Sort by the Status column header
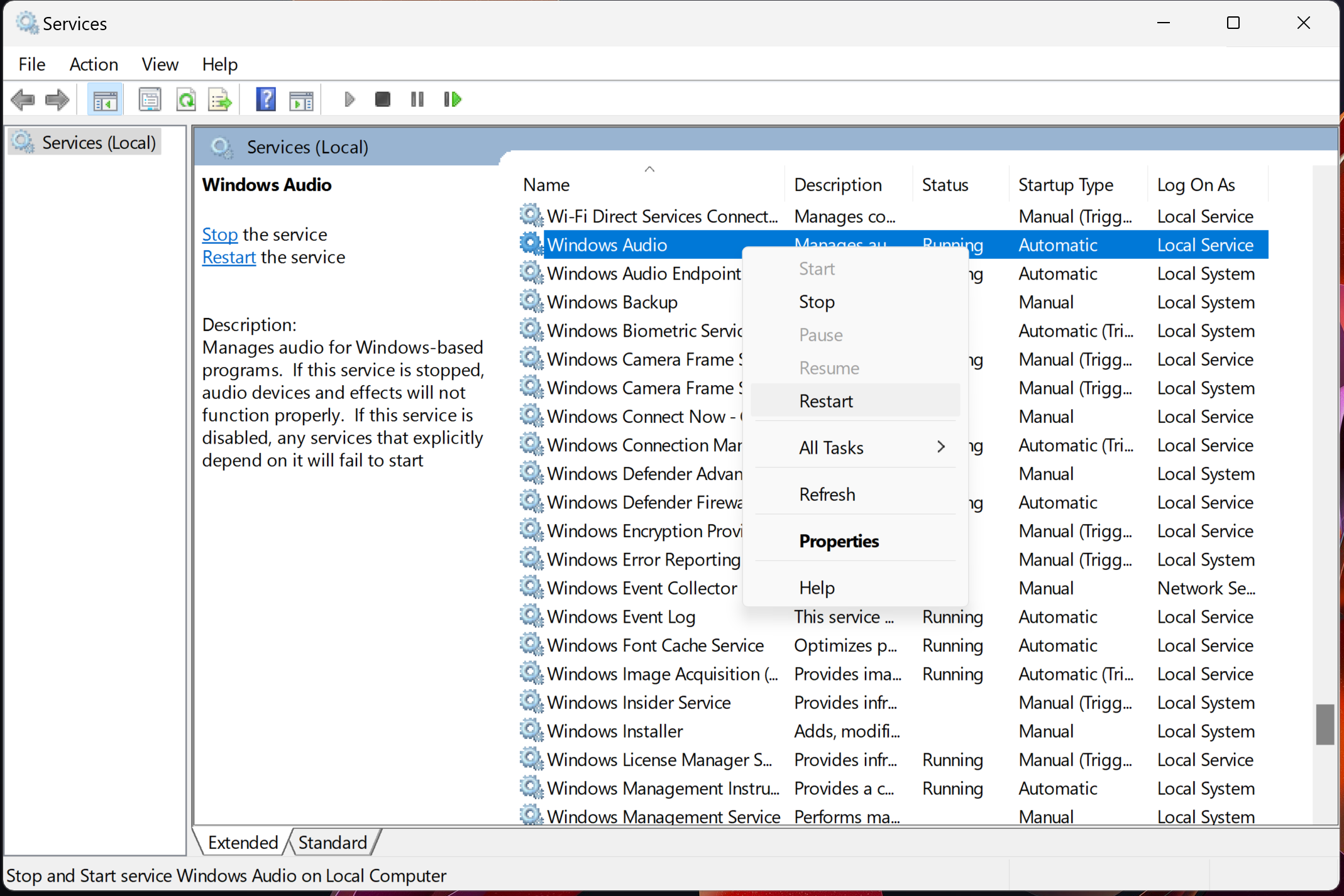Image resolution: width=1344 pixels, height=896 pixels. [x=960, y=184]
